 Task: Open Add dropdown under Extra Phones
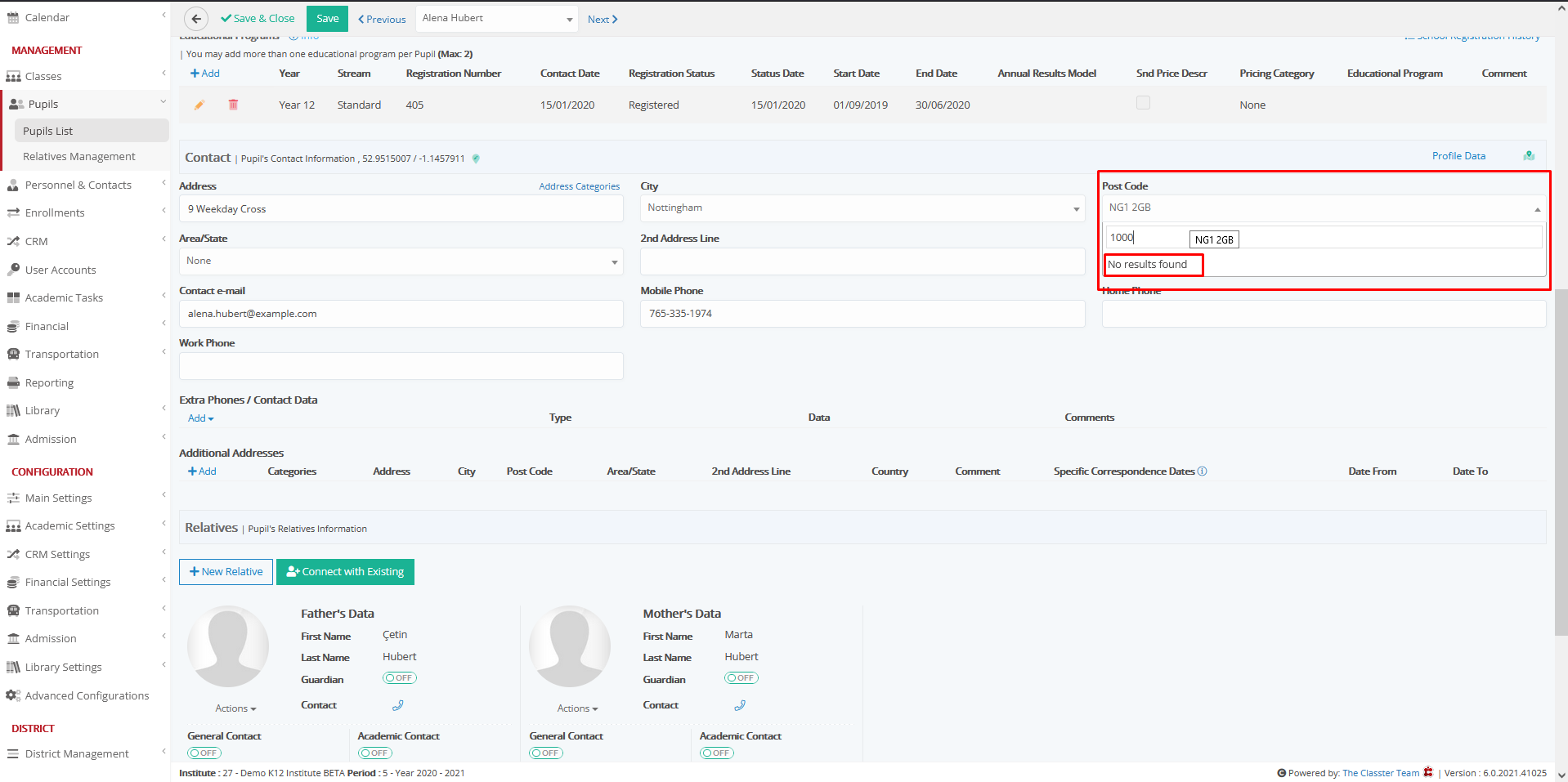point(201,418)
